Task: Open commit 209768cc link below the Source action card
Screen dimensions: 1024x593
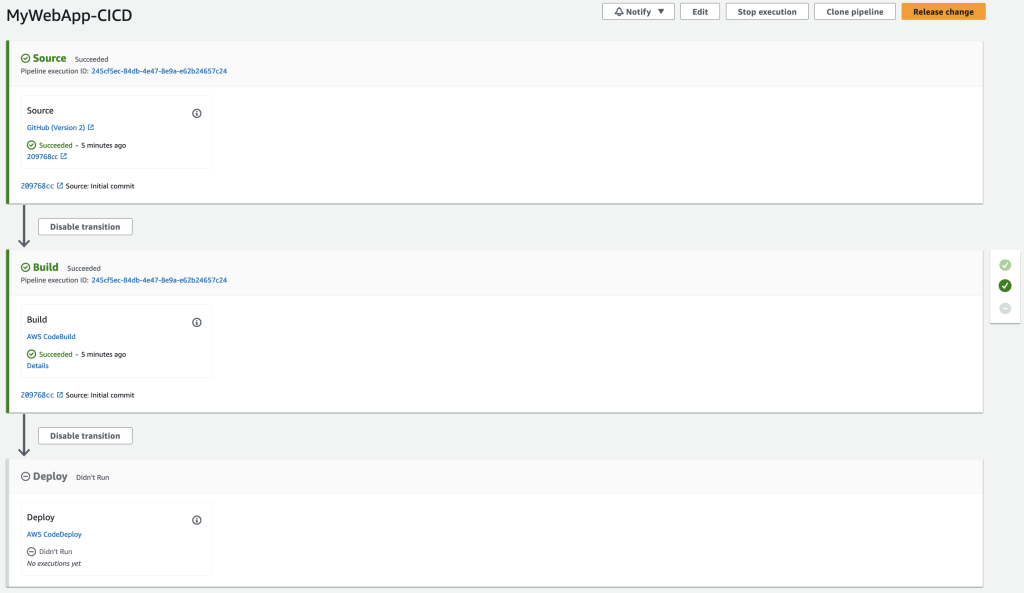Action: (x=37, y=186)
